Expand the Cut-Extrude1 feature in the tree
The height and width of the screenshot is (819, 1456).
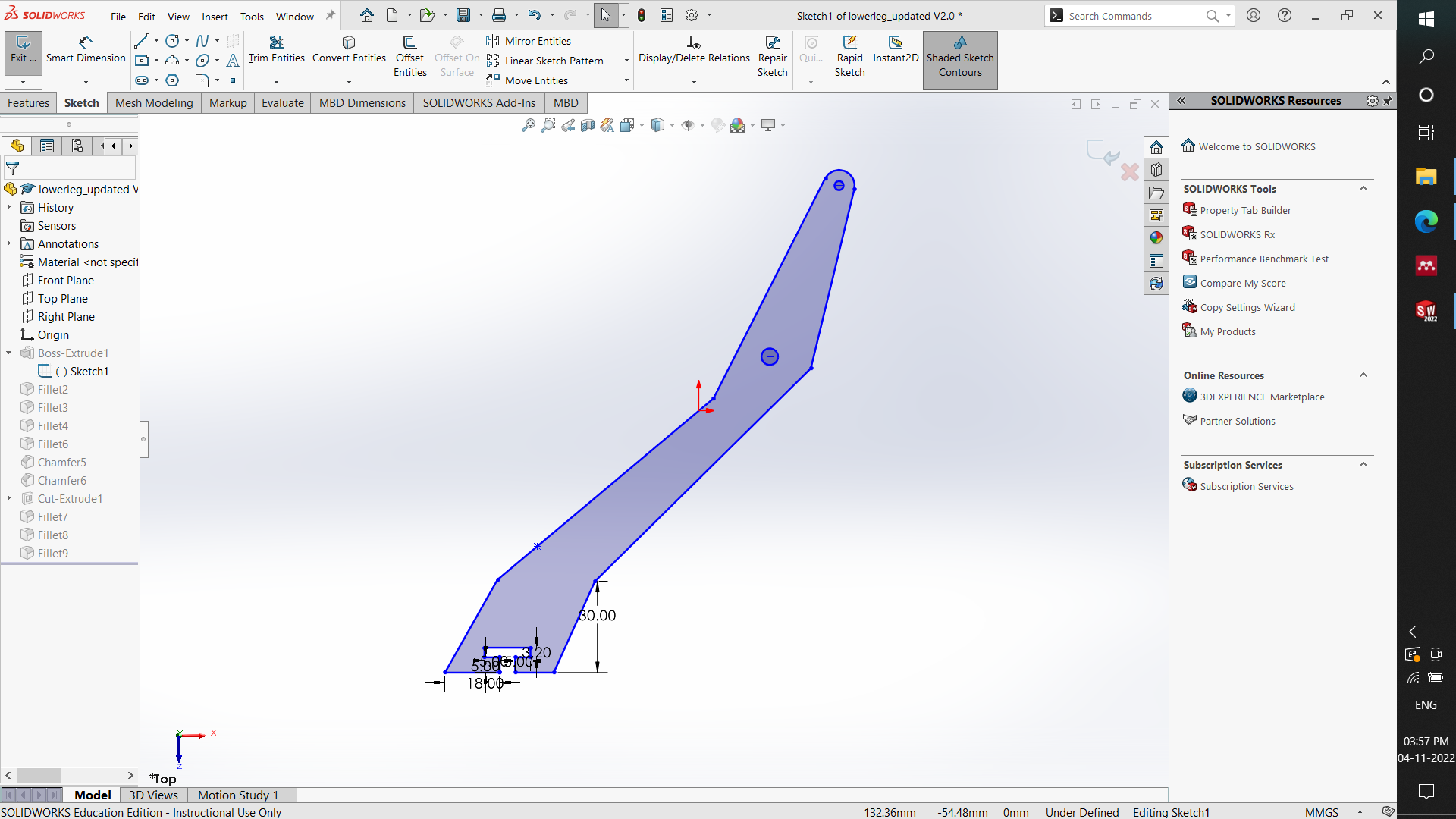(x=9, y=498)
